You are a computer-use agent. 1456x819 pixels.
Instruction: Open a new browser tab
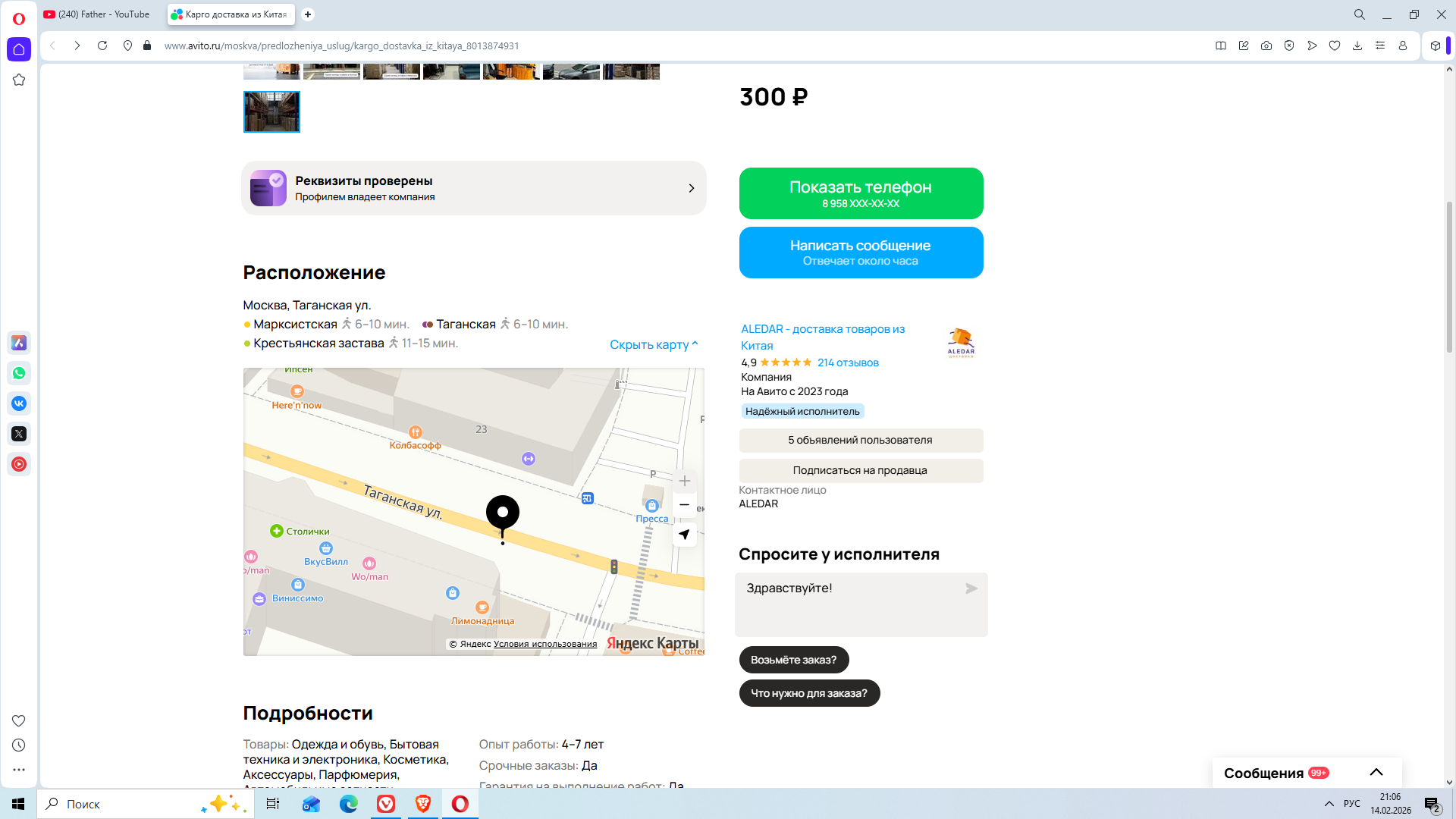(x=308, y=14)
